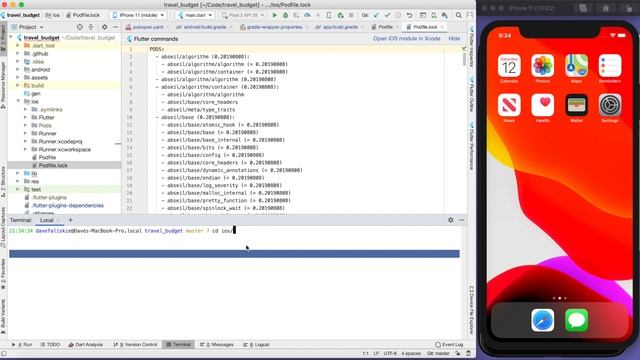Click the 4 spaces indent setting
The height and width of the screenshot is (360, 640).
click(x=411, y=353)
